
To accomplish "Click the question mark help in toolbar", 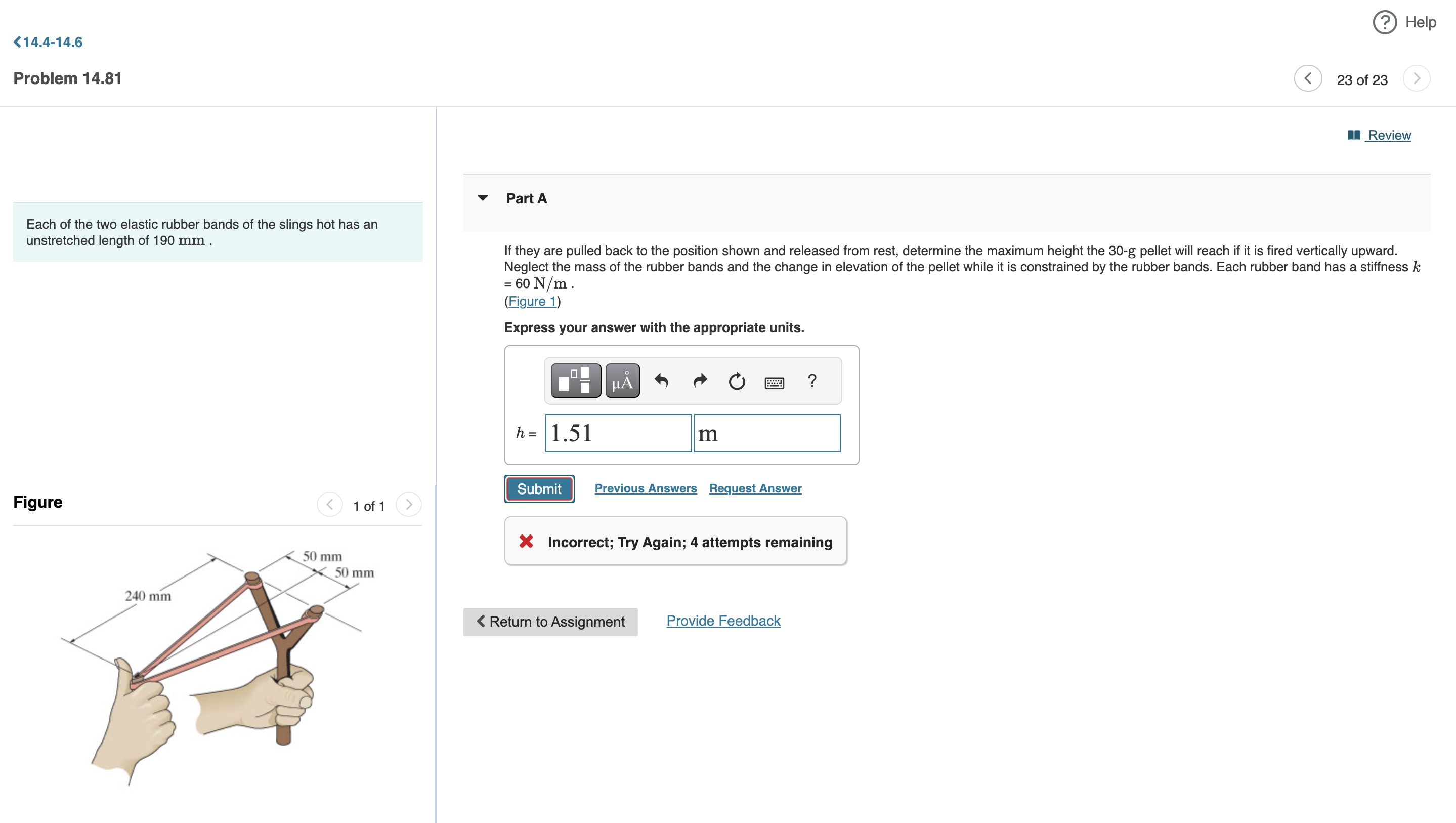I will (812, 381).
